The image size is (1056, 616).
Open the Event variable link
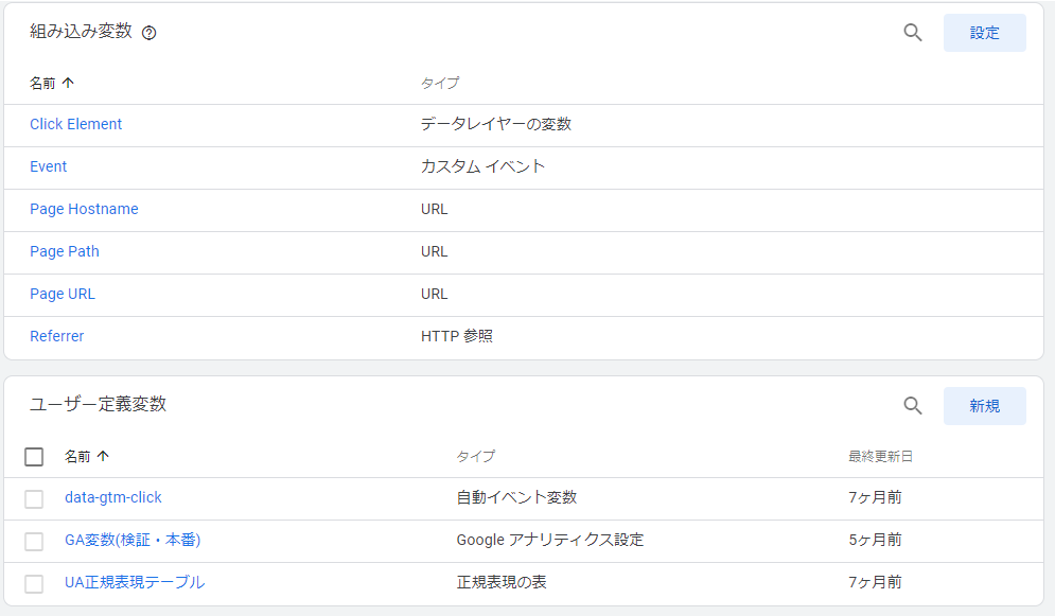coord(48,167)
